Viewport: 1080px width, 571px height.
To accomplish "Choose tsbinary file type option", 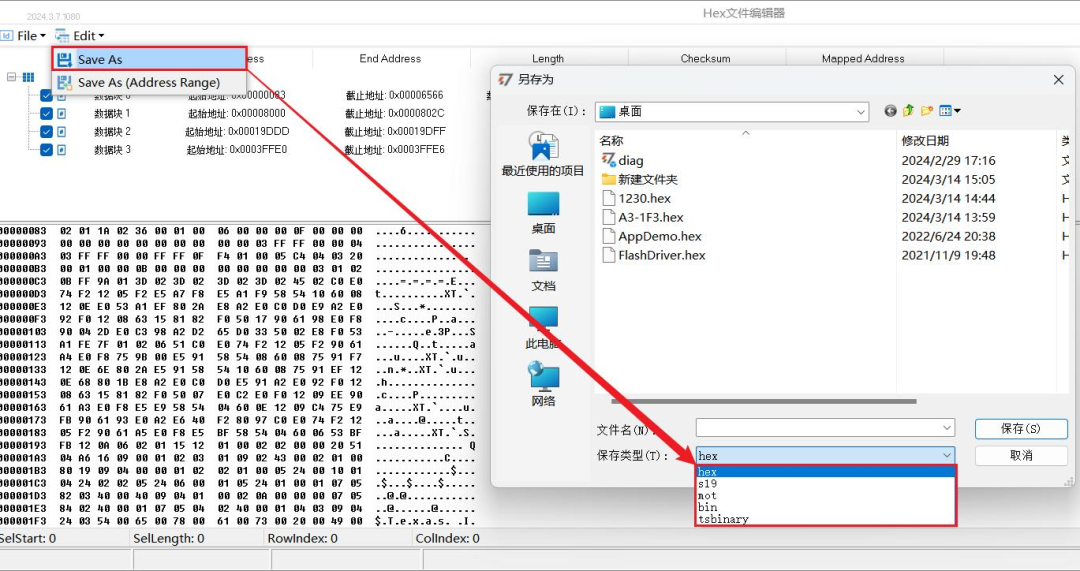I will [x=826, y=519].
